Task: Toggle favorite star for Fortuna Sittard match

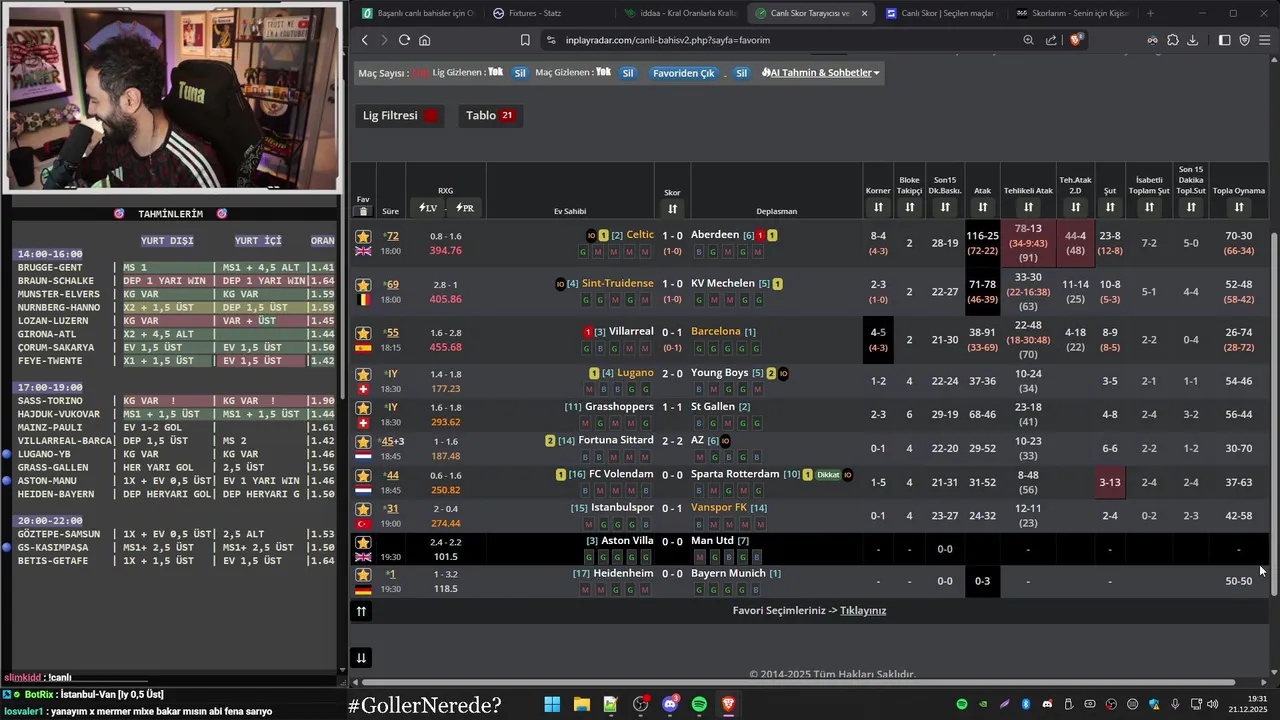Action: click(x=363, y=441)
